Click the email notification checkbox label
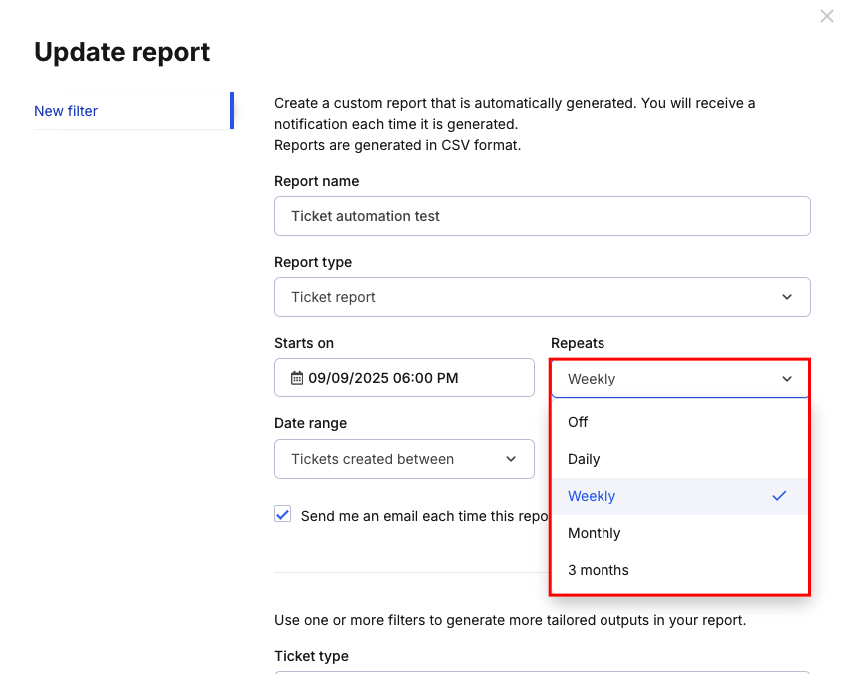The image size is (845, 674). [424, 516]
